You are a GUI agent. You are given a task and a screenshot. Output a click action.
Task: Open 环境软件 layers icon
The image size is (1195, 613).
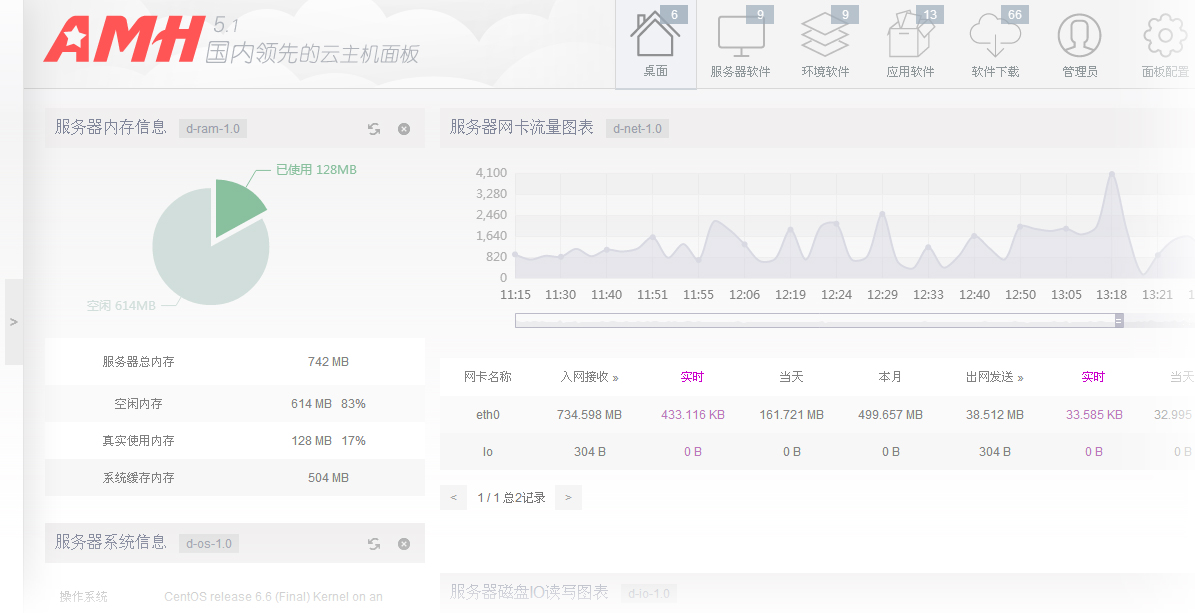coord(825,37)
